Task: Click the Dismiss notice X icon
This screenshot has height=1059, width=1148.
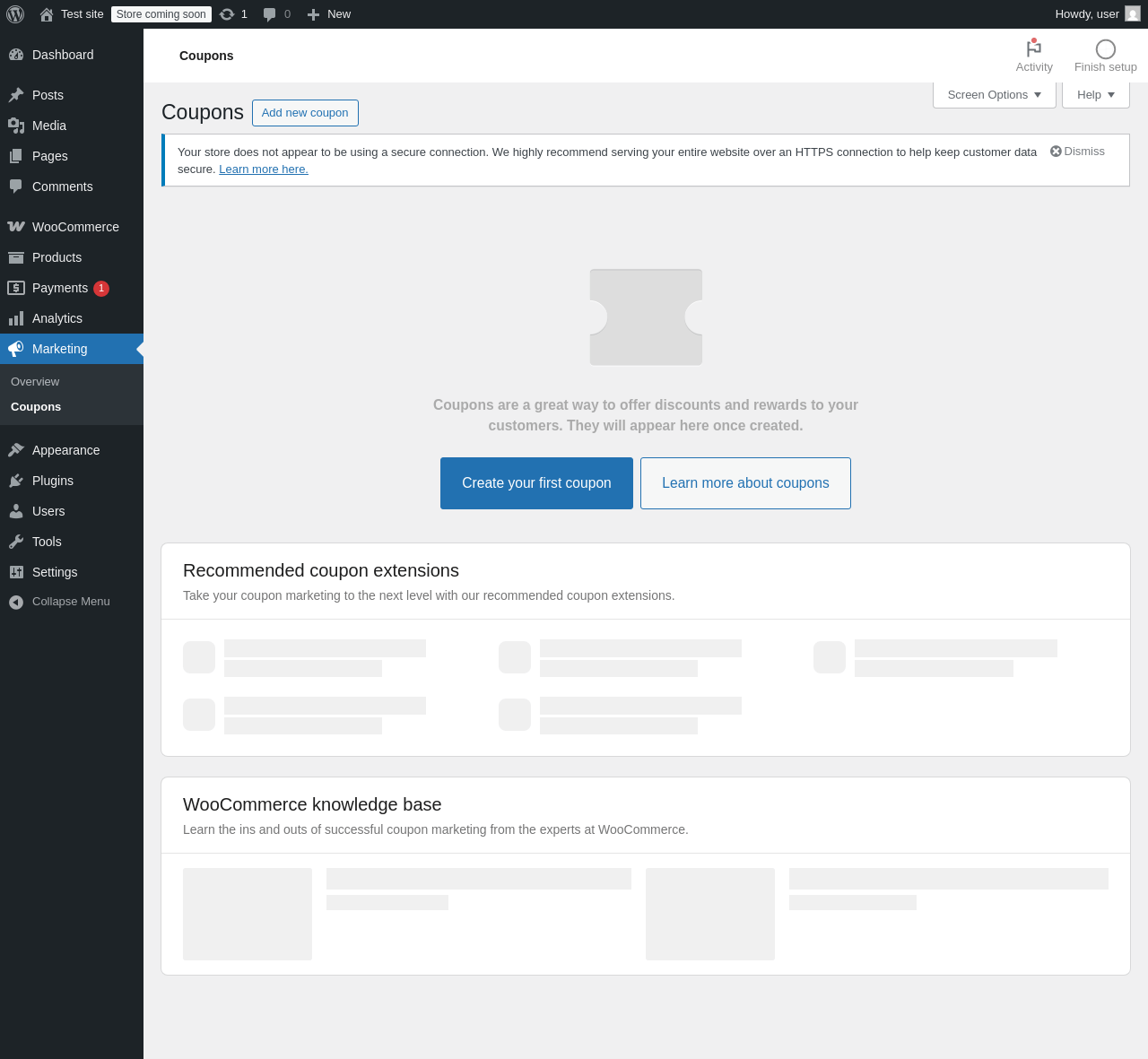Action: (1056, 152)
